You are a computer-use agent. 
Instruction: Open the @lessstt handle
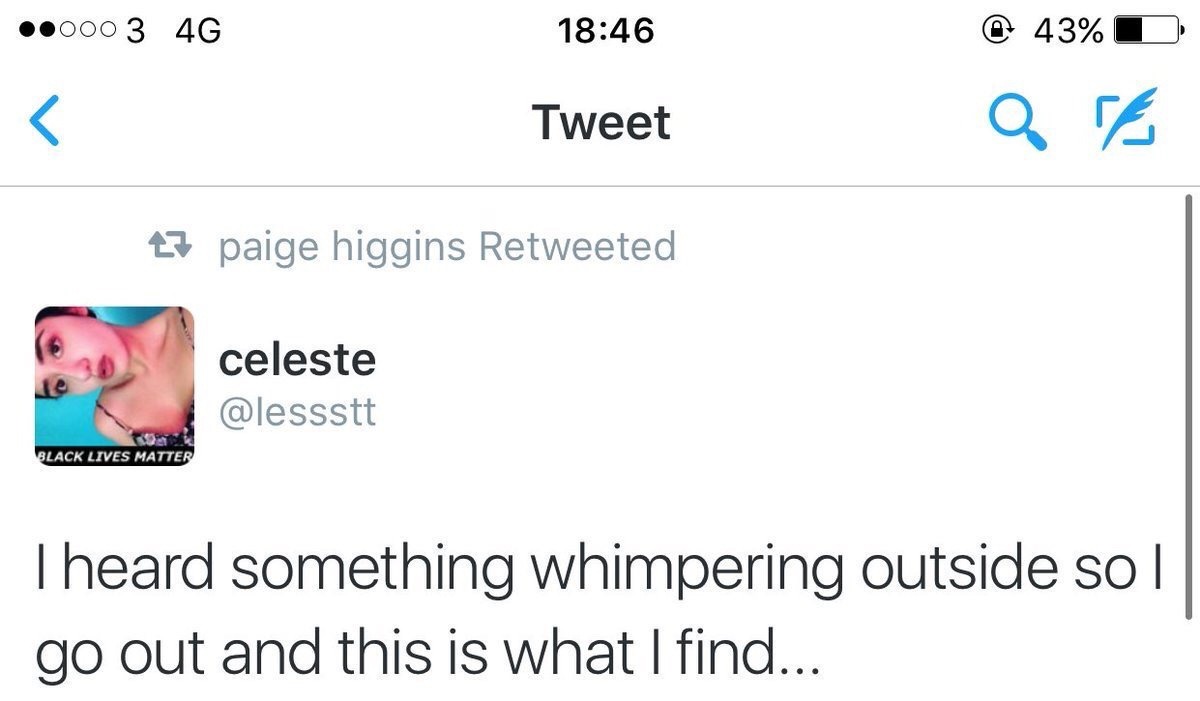(297, 412)
